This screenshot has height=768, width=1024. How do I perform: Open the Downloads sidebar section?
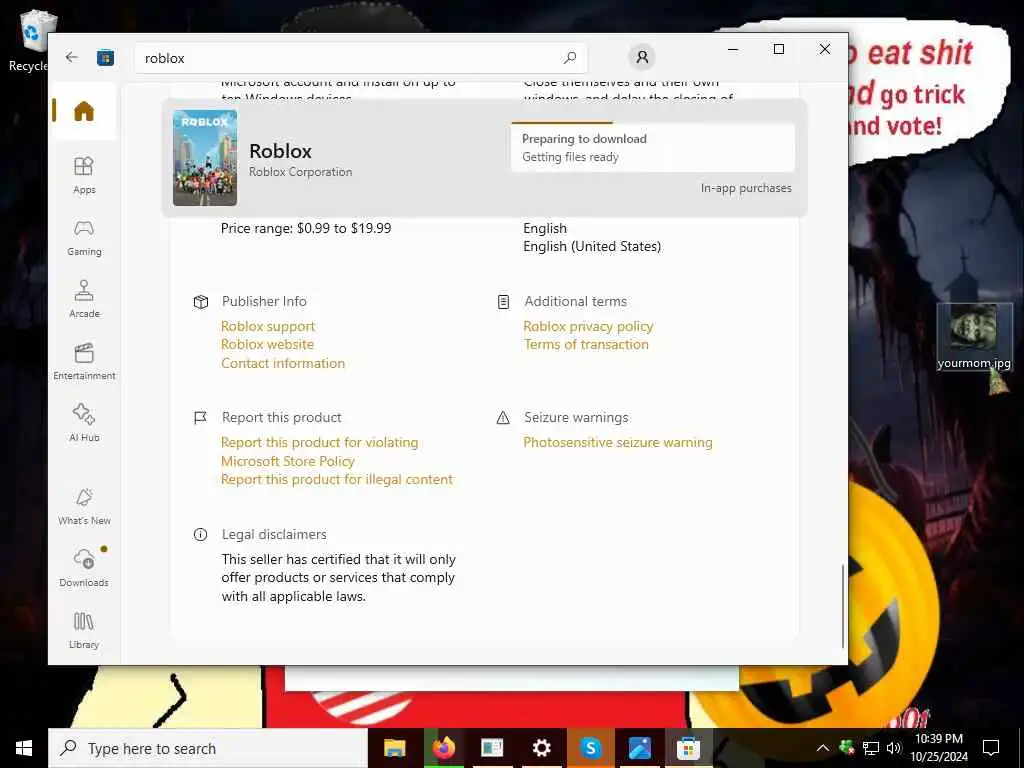84,569
